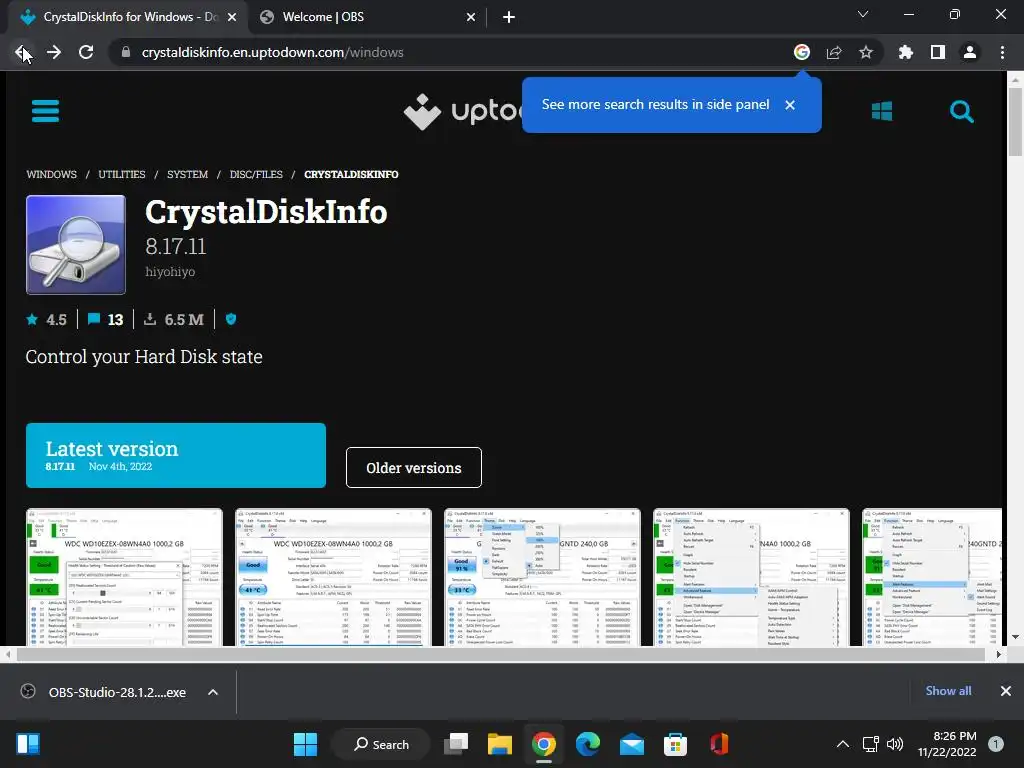The width and height of the screenshot is (1024, 768).
Task: Open Microsoft Edge from taskbar
Action: coord(588,744)
